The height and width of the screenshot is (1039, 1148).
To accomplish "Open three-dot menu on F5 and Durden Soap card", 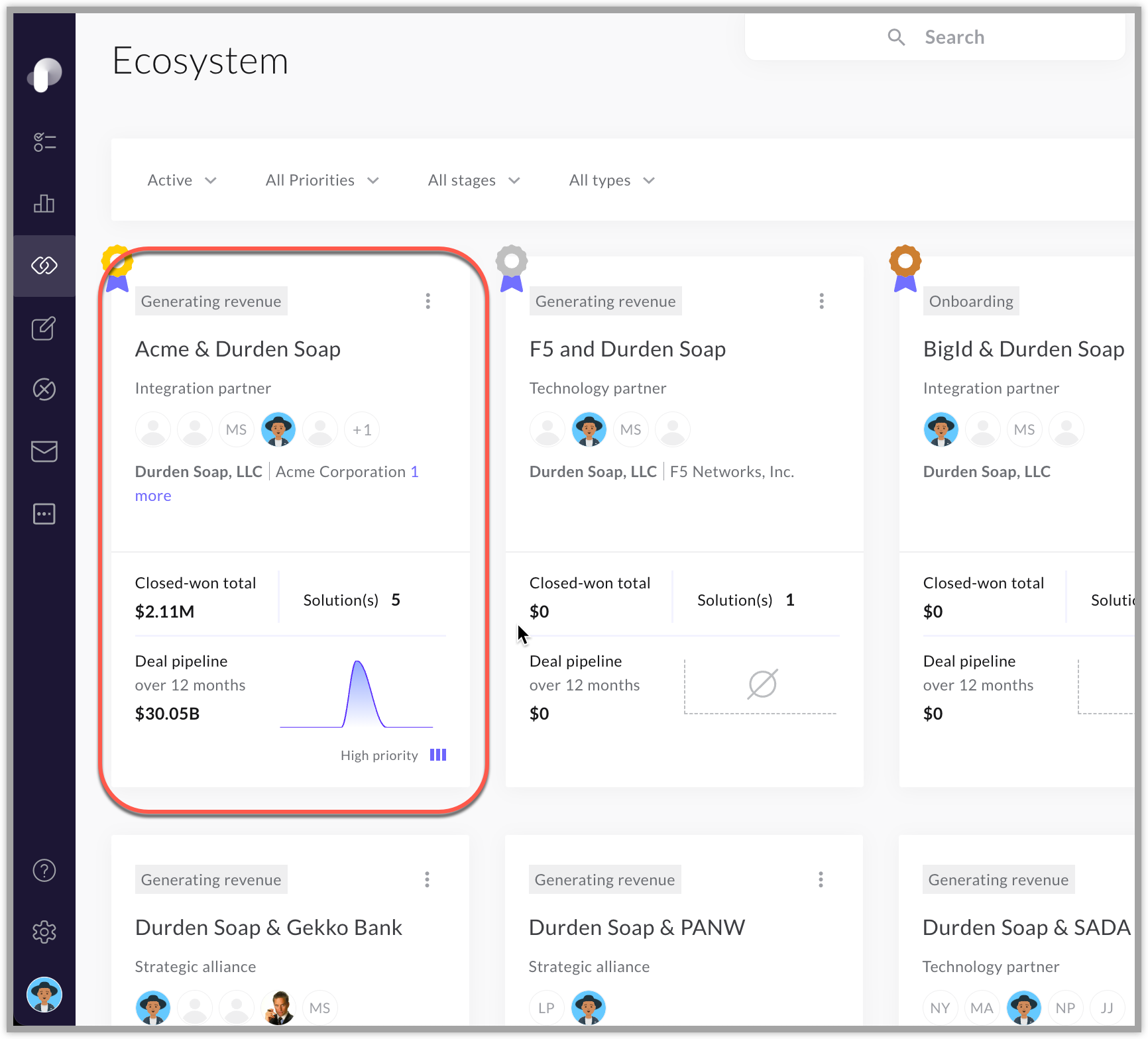I will [822, 301].
